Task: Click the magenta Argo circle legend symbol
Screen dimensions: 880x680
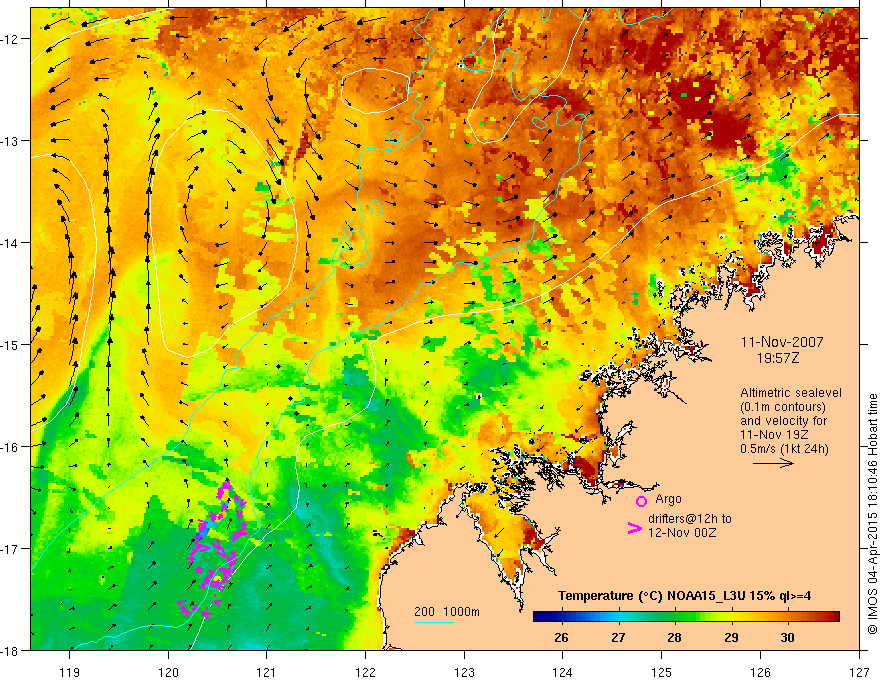Action: 641,501
